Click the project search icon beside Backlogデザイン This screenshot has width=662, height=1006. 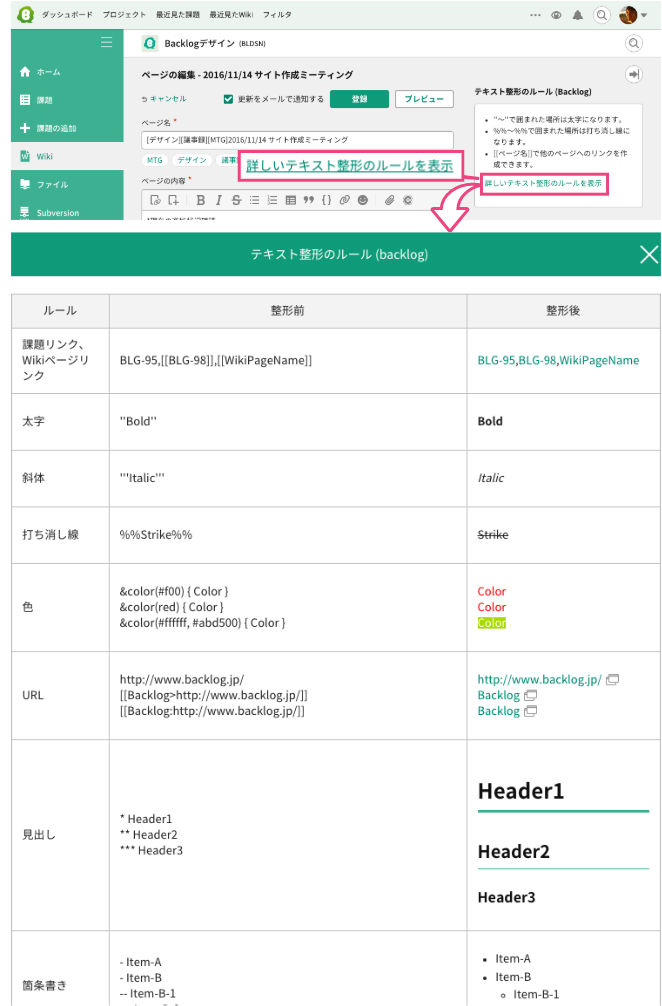coord(633,44)
